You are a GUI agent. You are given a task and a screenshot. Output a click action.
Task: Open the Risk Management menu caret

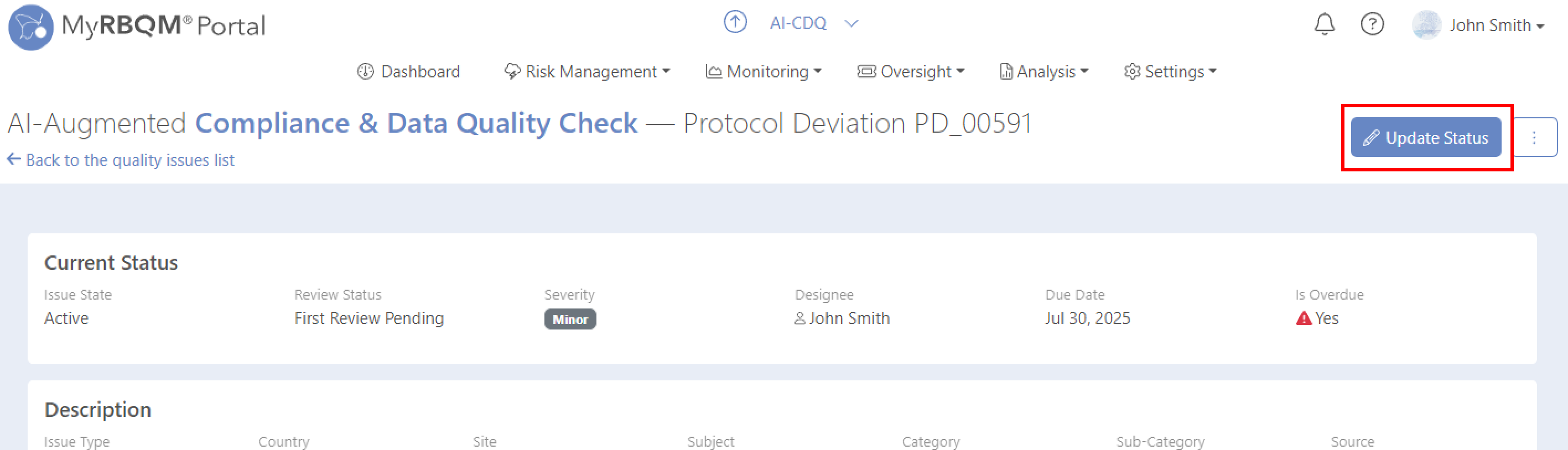pos(666,72)
